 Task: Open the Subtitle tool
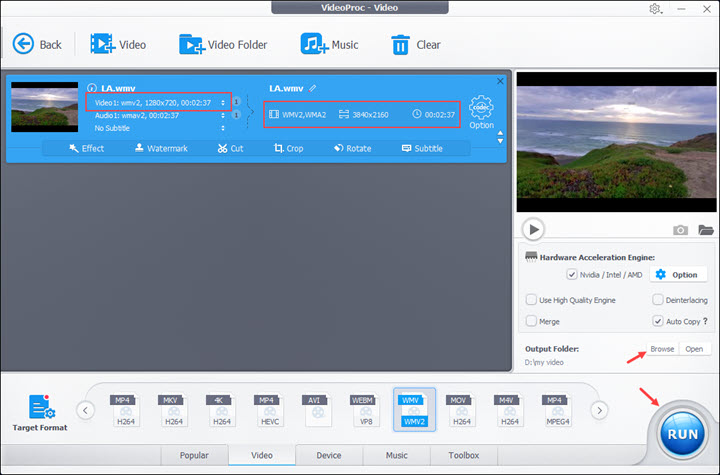422,148
